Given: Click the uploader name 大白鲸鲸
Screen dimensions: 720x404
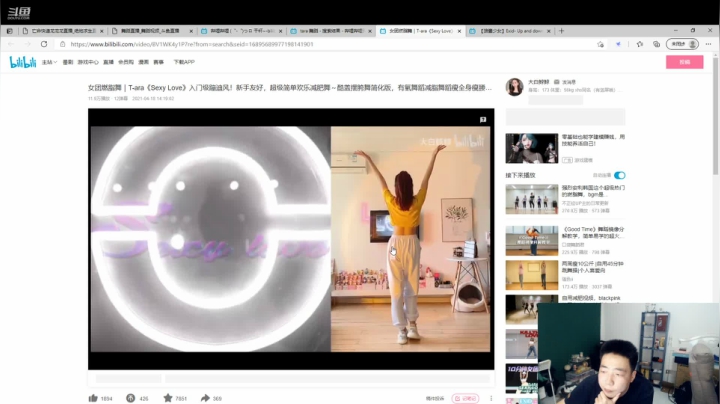Looking at the screenshot, I should point(539,82).
